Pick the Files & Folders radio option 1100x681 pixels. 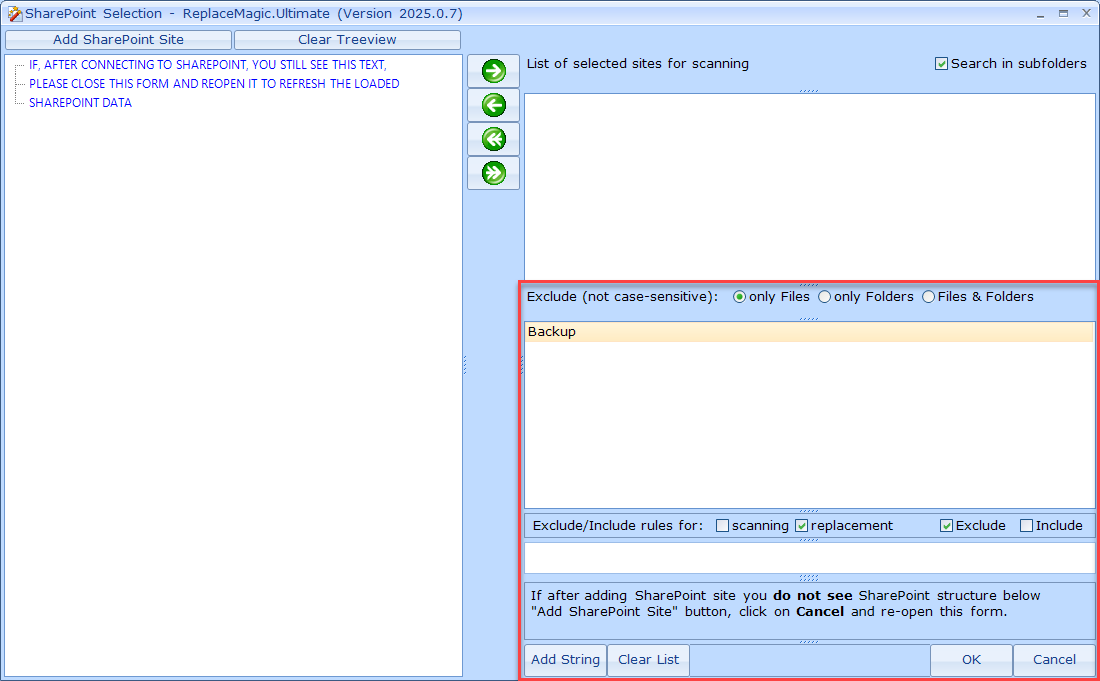click(929, 297)
